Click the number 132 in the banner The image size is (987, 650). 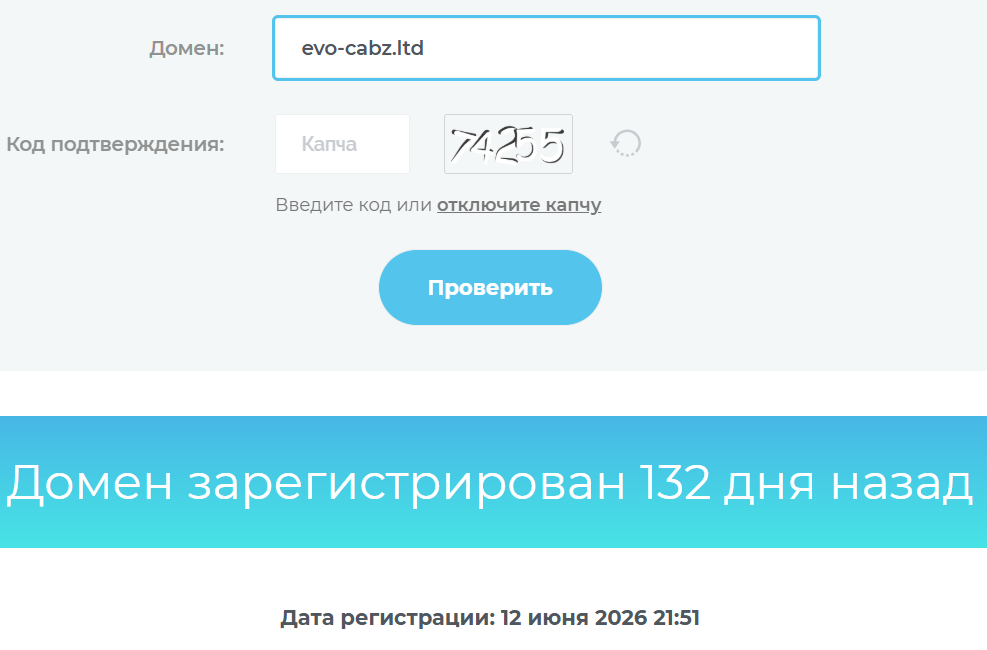(x=674, y=483)
